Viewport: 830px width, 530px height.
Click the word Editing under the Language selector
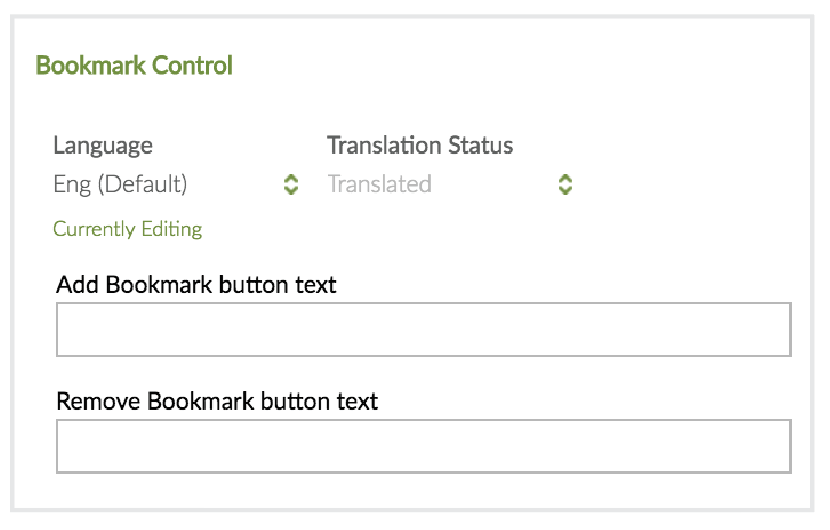(x=171, y=229)
